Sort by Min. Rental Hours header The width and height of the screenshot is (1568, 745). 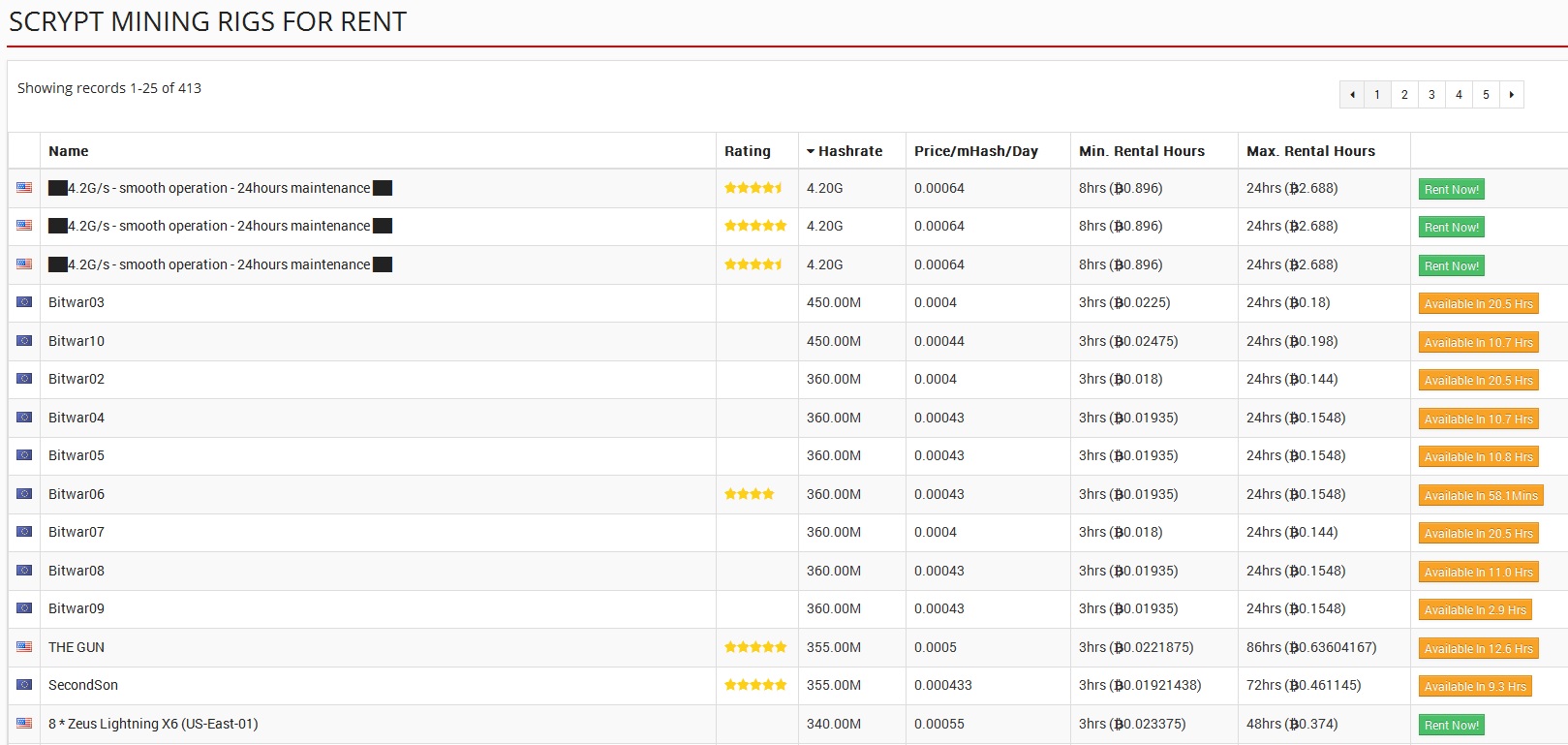point(1142,151)
